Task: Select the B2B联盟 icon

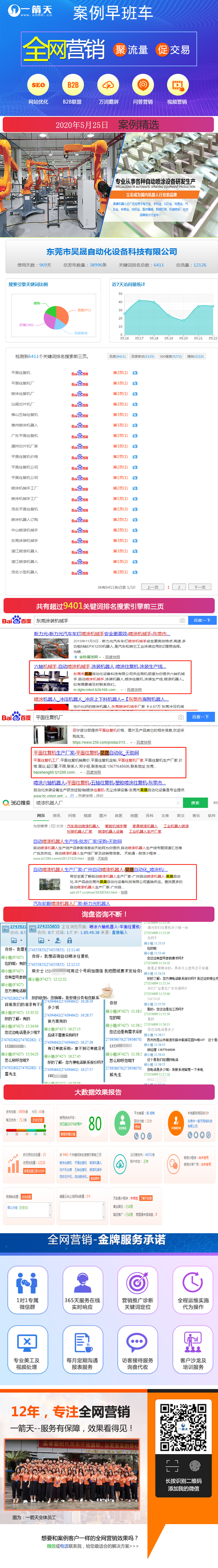Action: (73, 85)
